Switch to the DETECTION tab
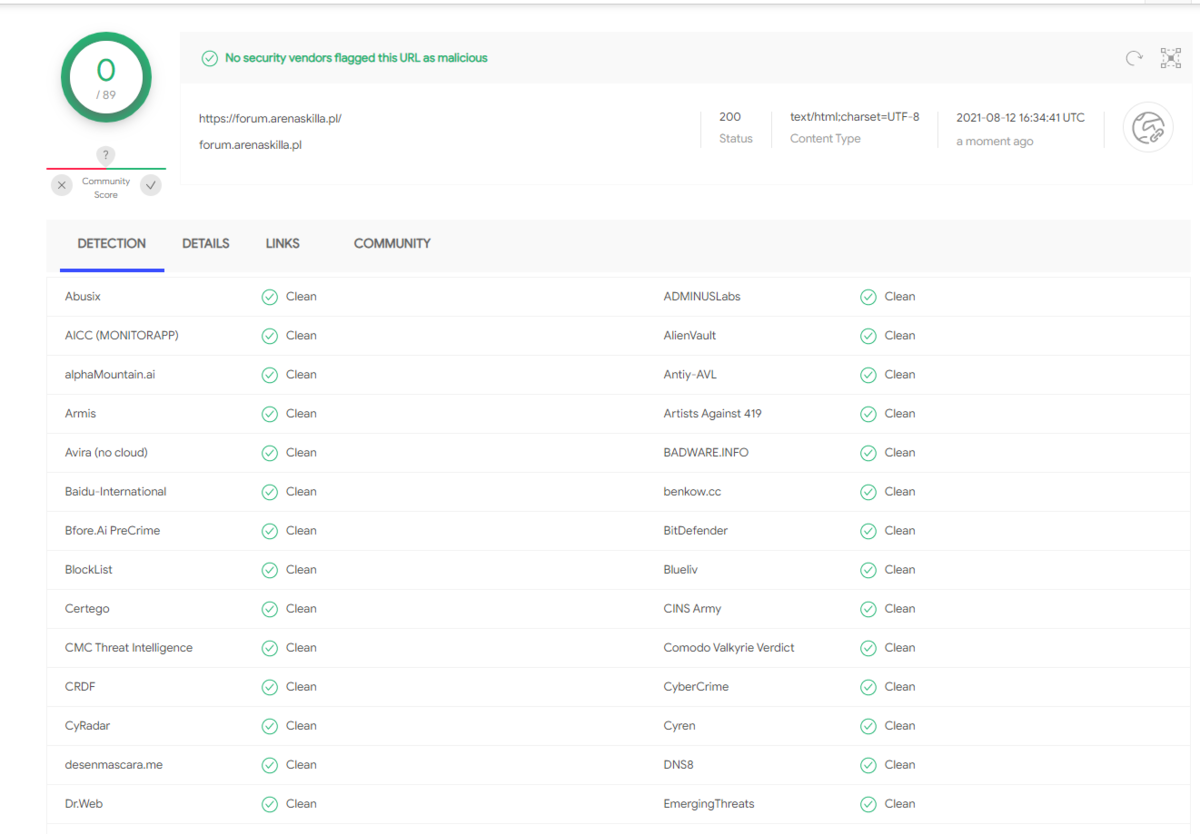This screenshot has width=1200, height=834. point(112,244)
